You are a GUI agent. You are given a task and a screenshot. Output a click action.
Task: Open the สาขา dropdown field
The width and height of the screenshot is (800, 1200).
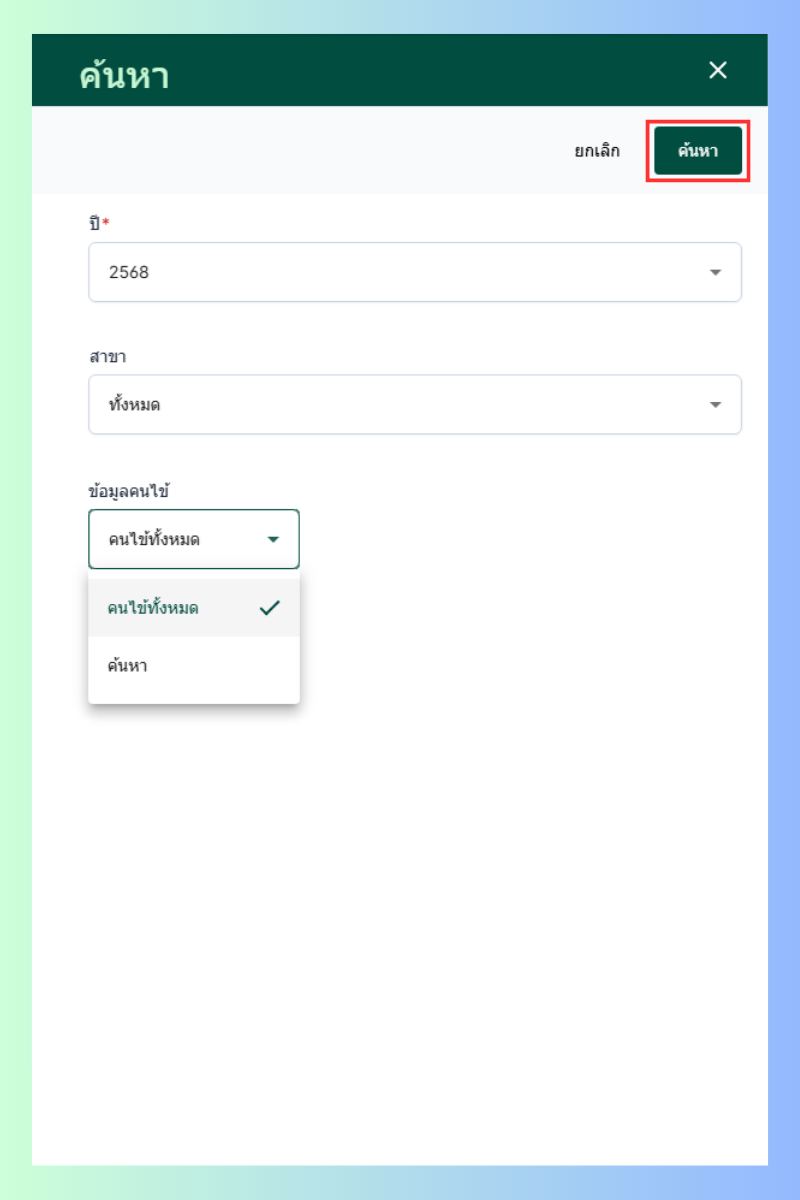point(414,404)
